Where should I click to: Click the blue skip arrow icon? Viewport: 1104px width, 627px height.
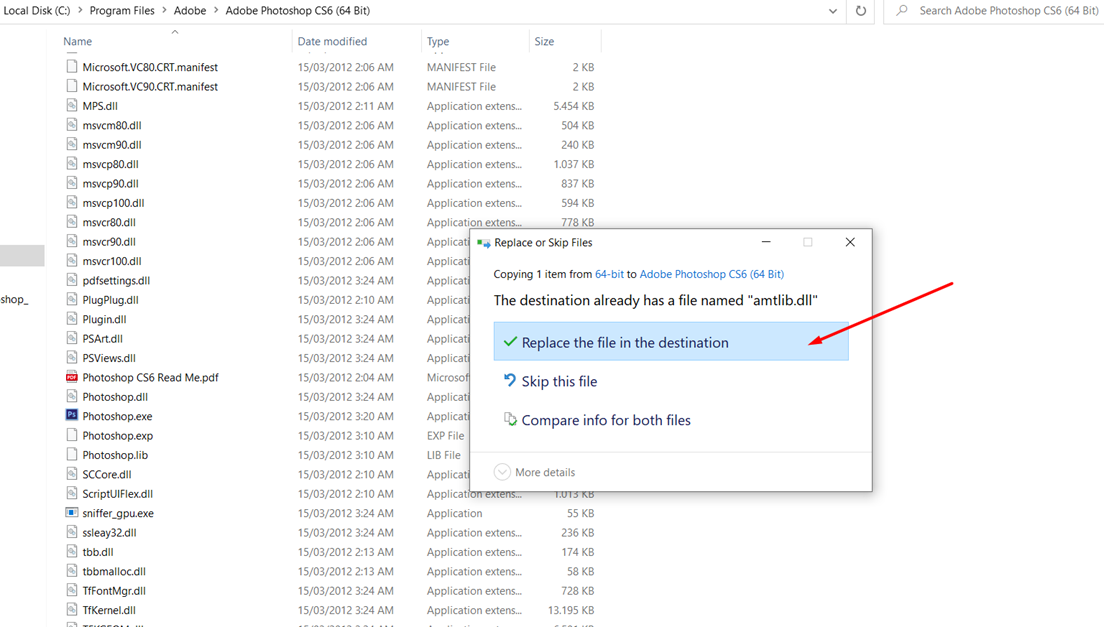coord(510,381)
